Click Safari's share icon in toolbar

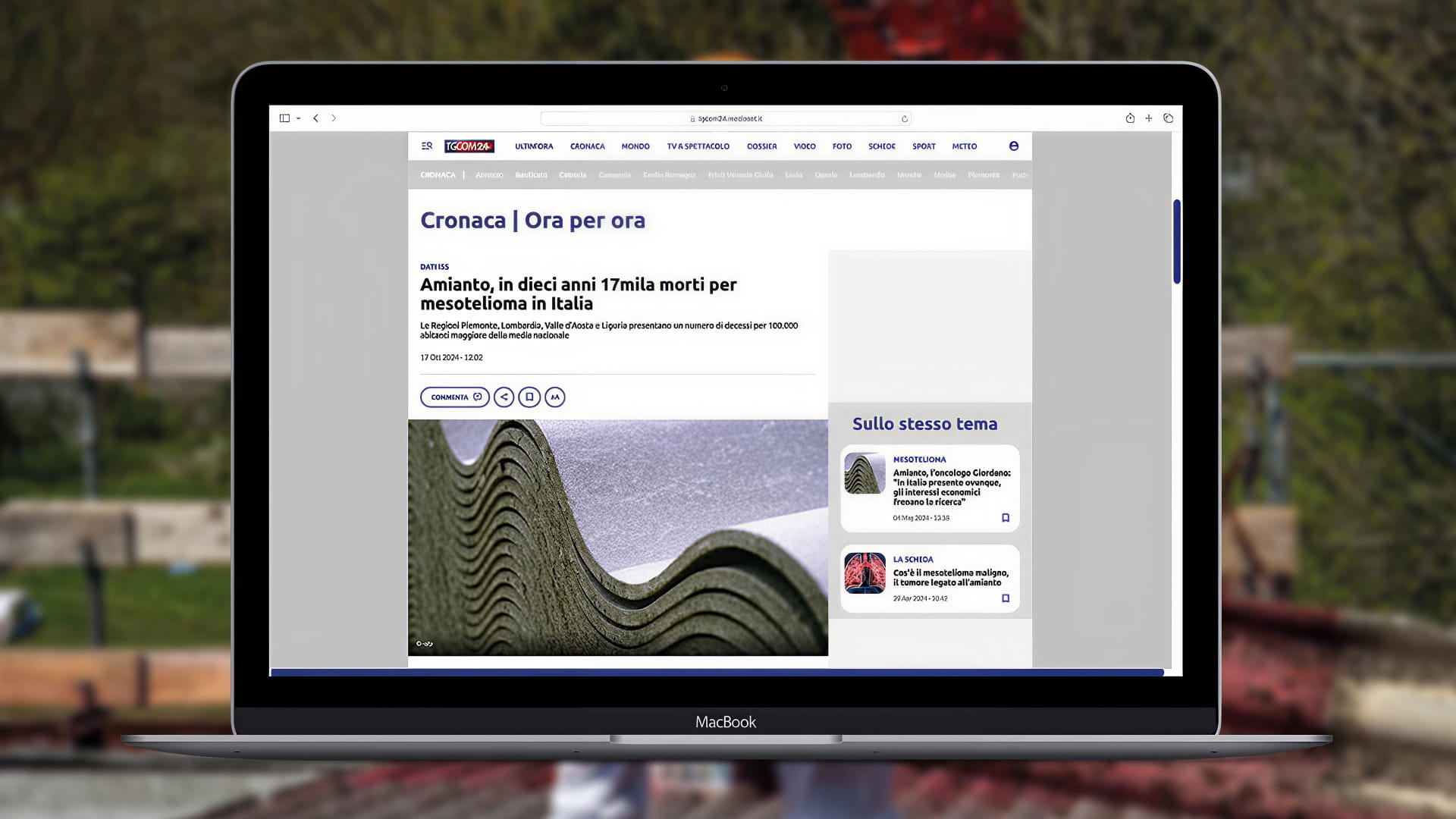pyautogui.click(x=1130, y=118)
